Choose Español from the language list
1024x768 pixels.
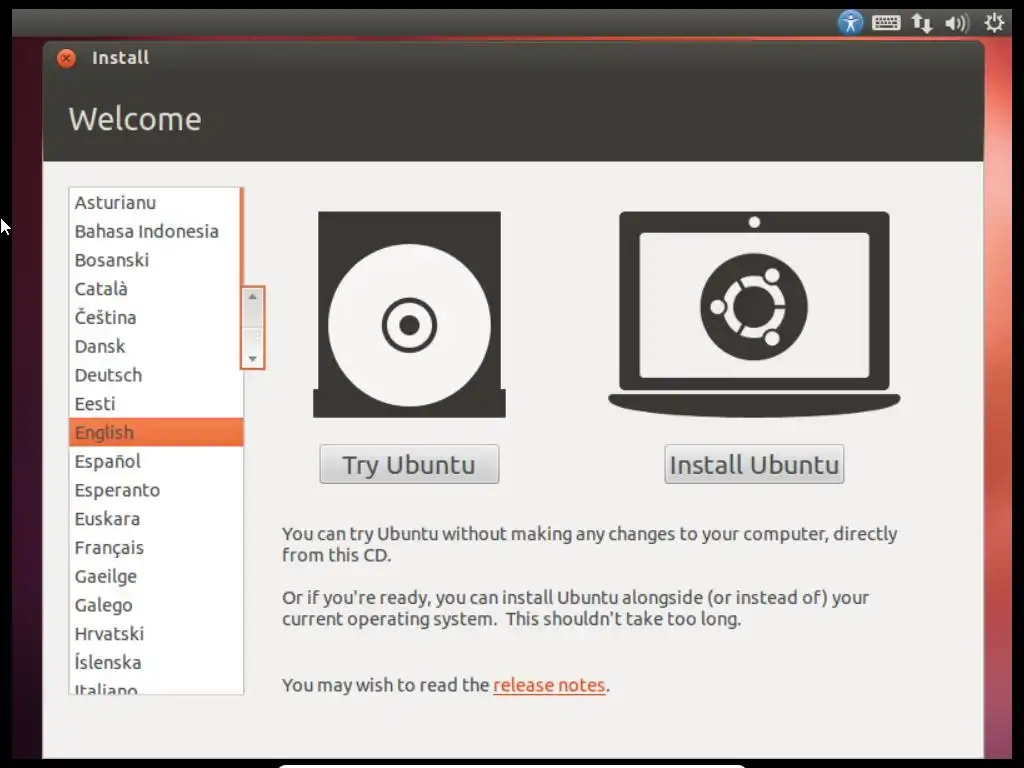click(156, 461)
